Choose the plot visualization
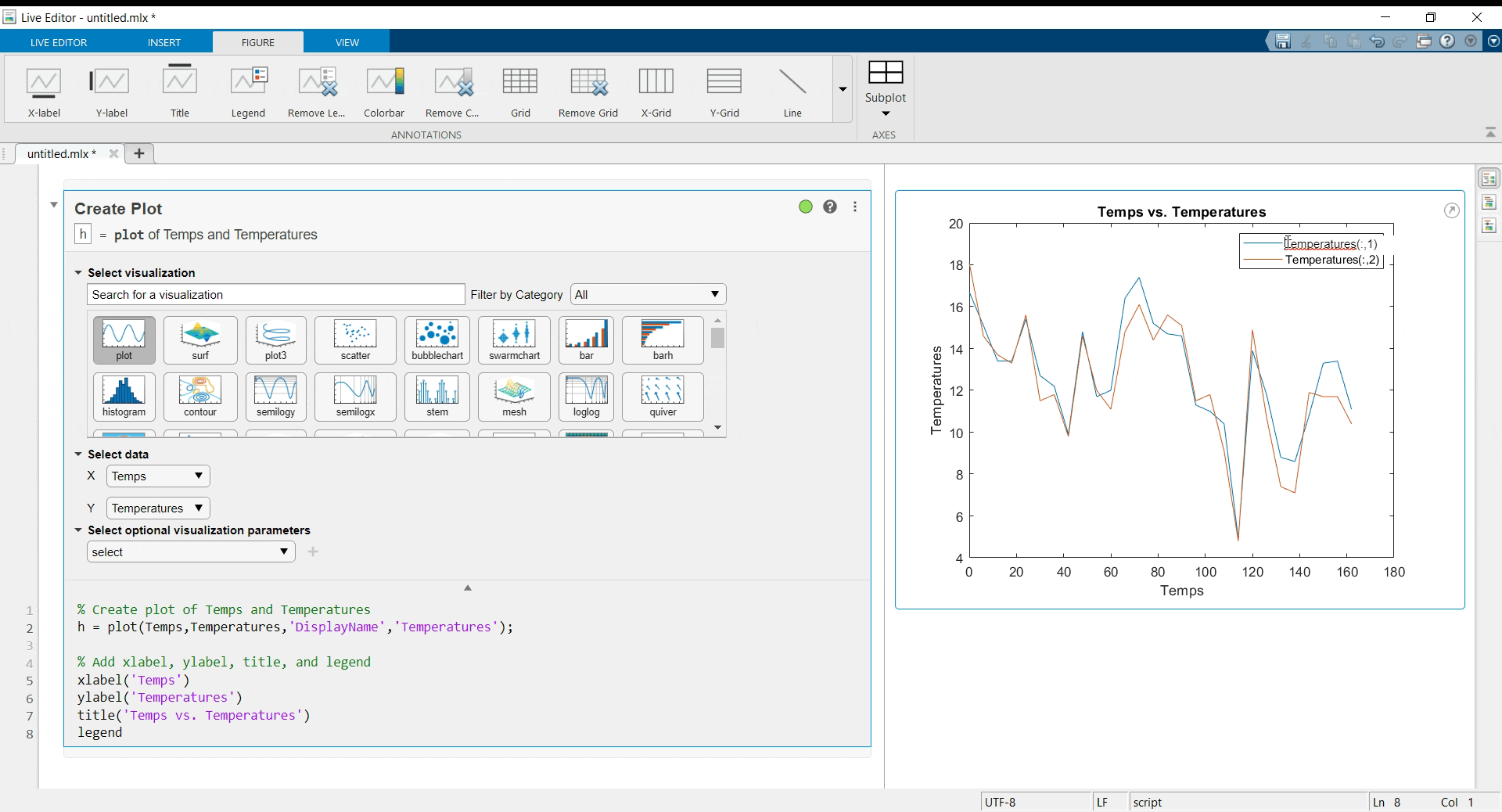The height and width of the screenshot is (812, 1502). click(124, 340)
